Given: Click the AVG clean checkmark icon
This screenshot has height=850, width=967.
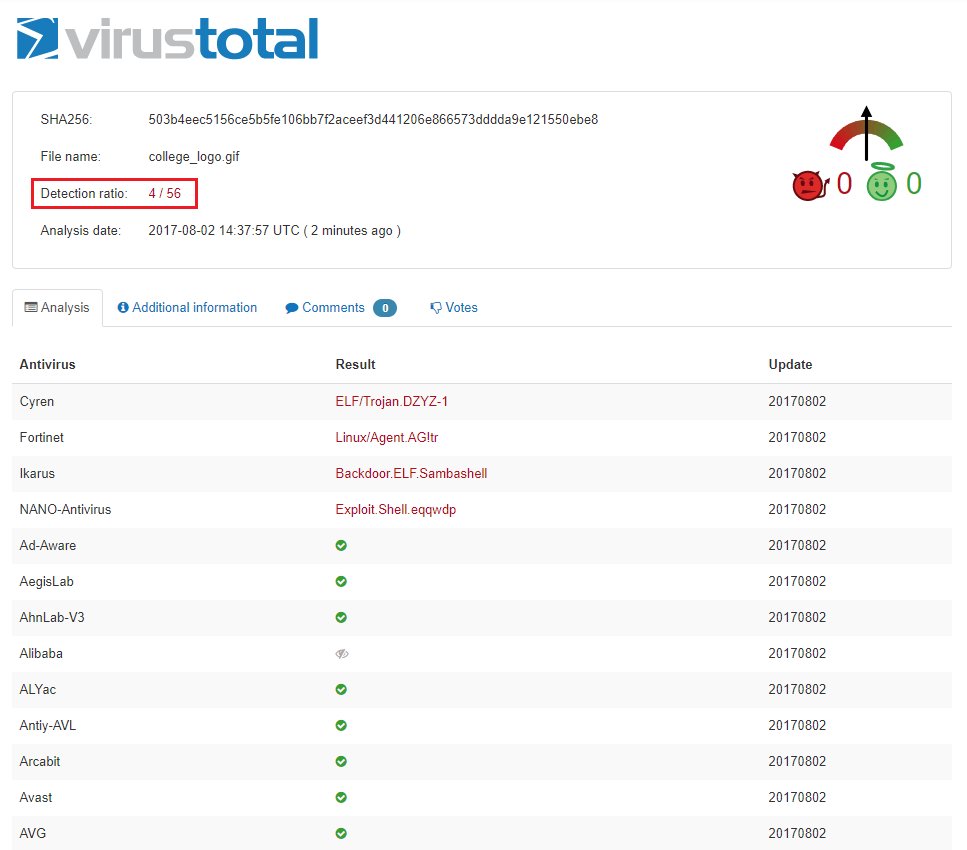Looking at the screenshot, I should 341,833.
